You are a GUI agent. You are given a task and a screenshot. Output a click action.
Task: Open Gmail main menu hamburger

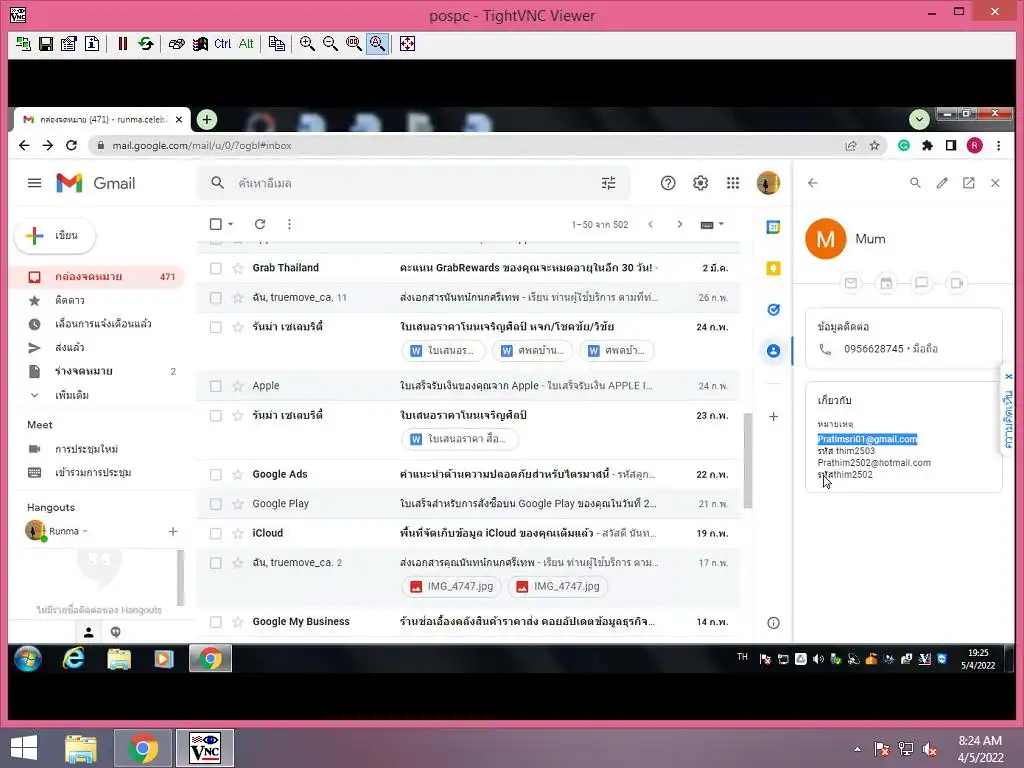coord(35,183)
